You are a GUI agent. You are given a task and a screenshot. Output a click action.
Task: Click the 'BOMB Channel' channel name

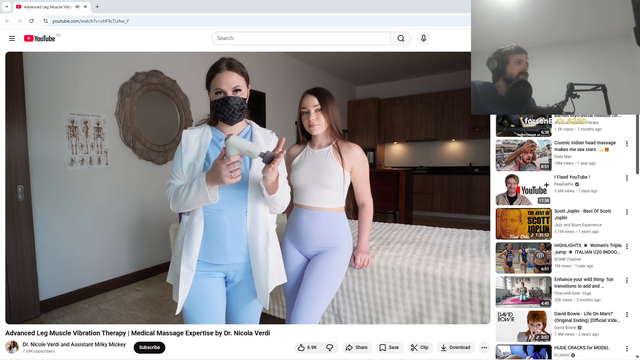[x=567, y=259]
